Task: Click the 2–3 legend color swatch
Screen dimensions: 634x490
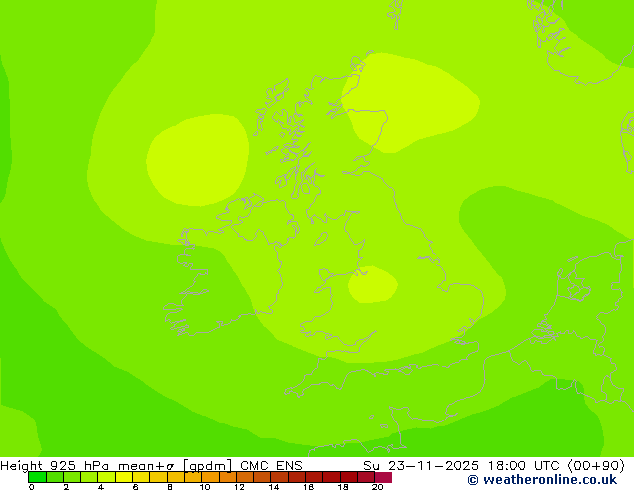Action: 72,477
